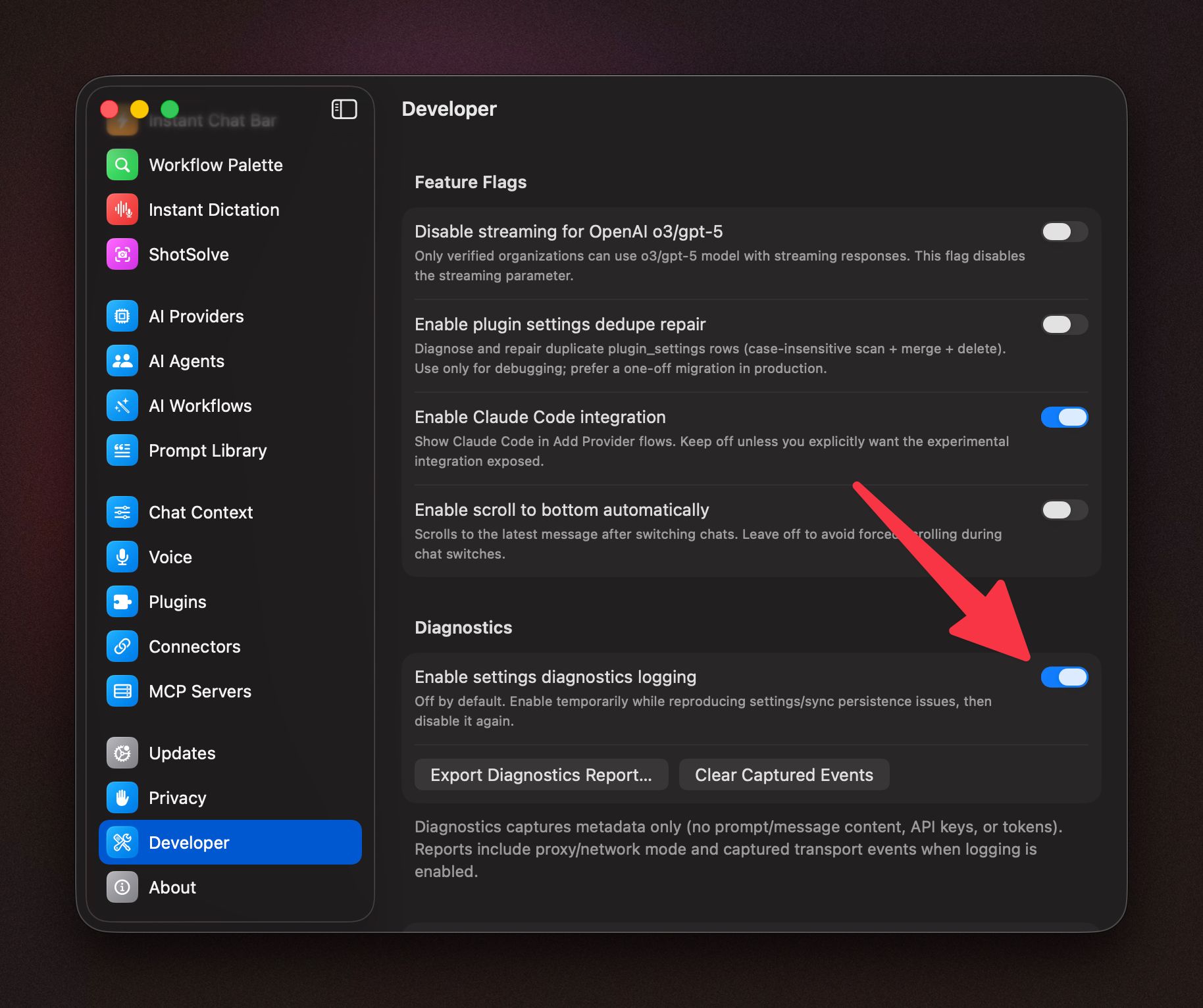The width and height of the screenshot is (1203, 1008).
Task: Enable scroll to bottom automatically switch
Action: click(1064, 510)
